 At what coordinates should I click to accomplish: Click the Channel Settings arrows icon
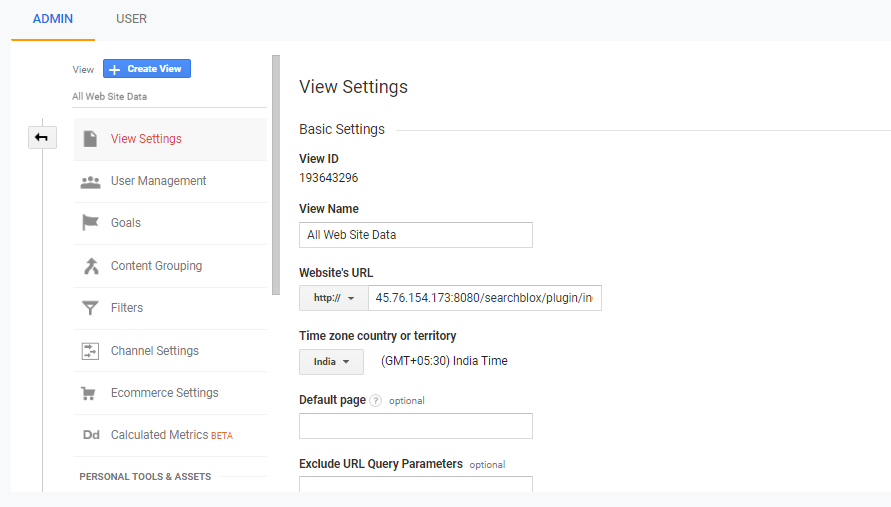91,351
